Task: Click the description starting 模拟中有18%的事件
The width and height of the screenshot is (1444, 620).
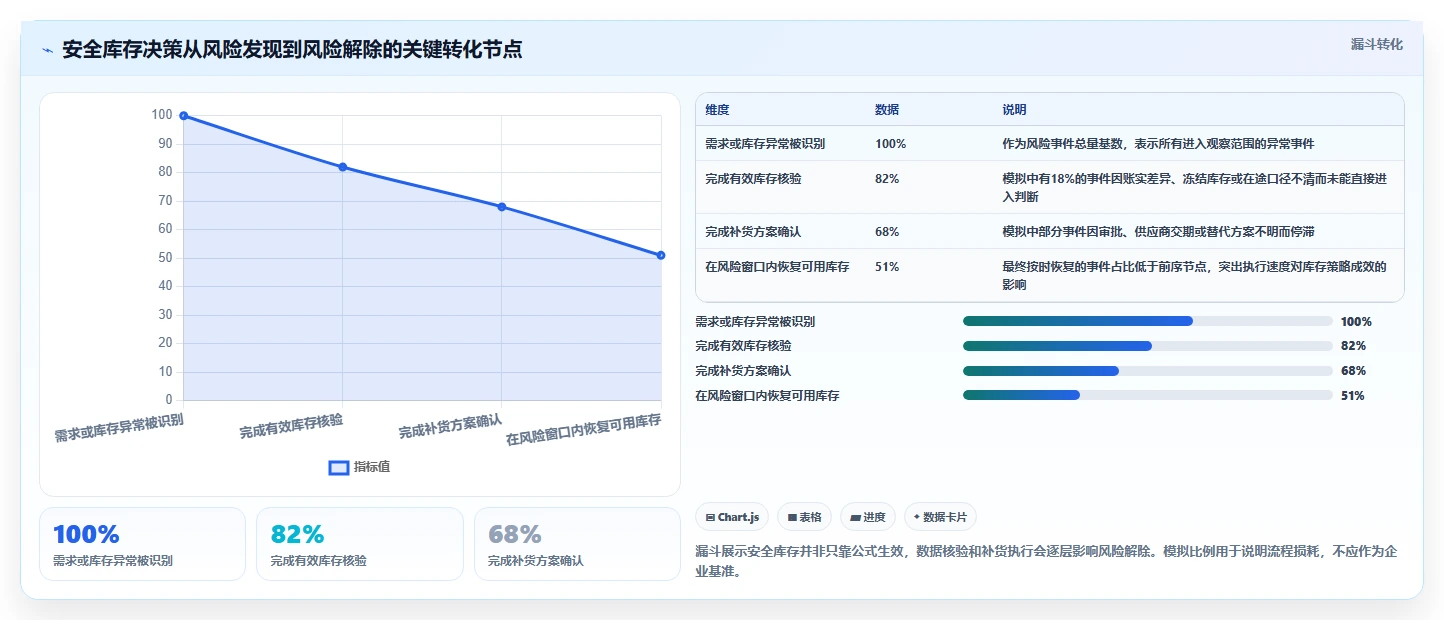Action: [x=1195, y=187]
